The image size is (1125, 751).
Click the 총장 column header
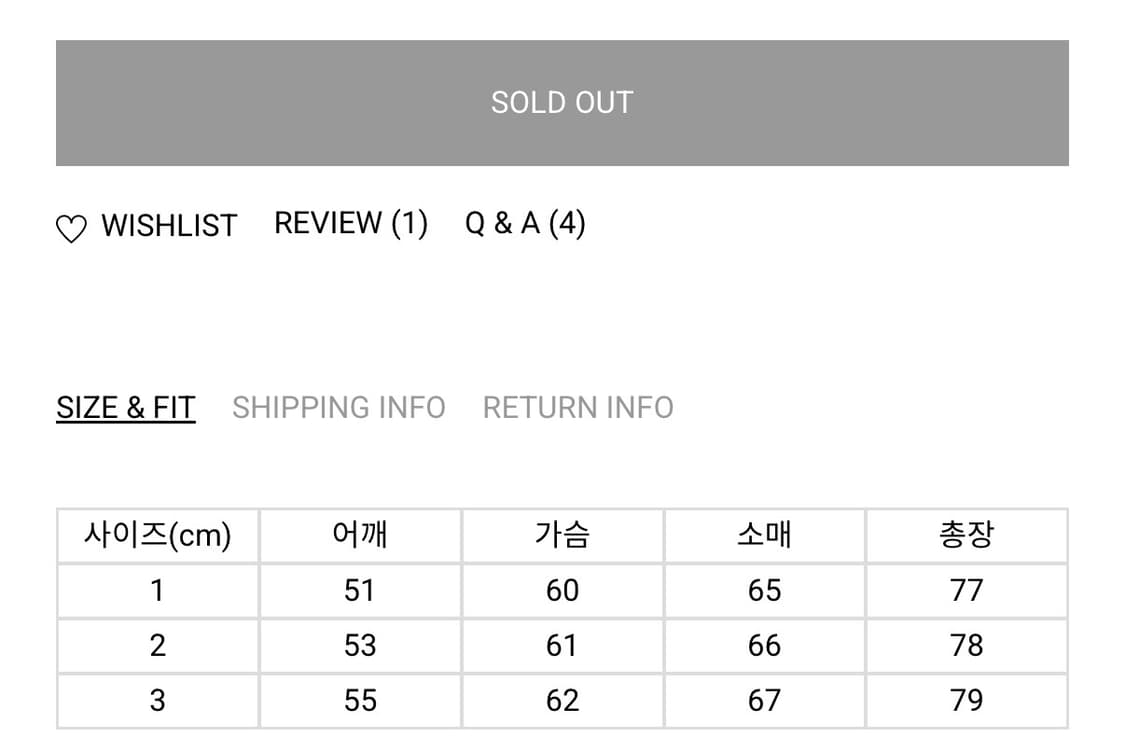(x=966, y=536)
